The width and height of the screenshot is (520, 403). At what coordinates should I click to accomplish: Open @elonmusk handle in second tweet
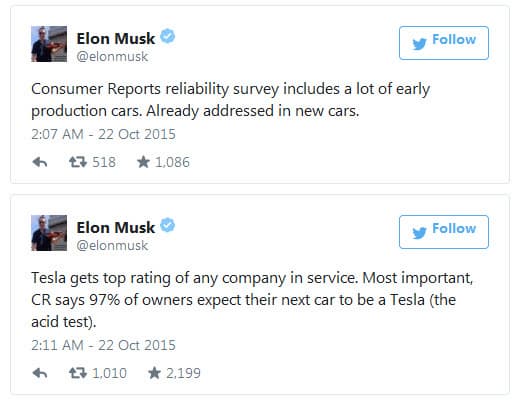click(x=112, y=246)
